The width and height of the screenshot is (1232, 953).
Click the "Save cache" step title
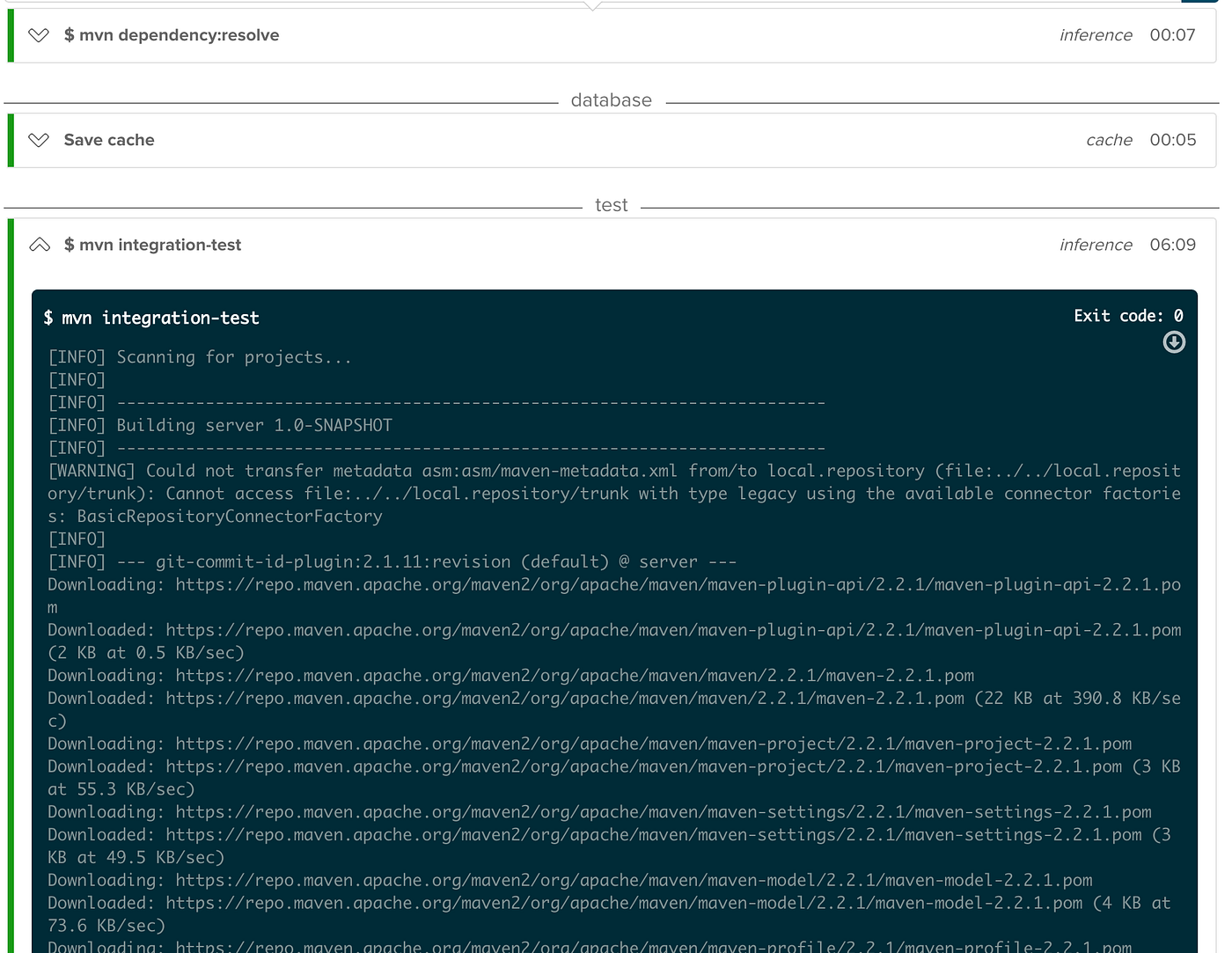click(x=109, y=140)
